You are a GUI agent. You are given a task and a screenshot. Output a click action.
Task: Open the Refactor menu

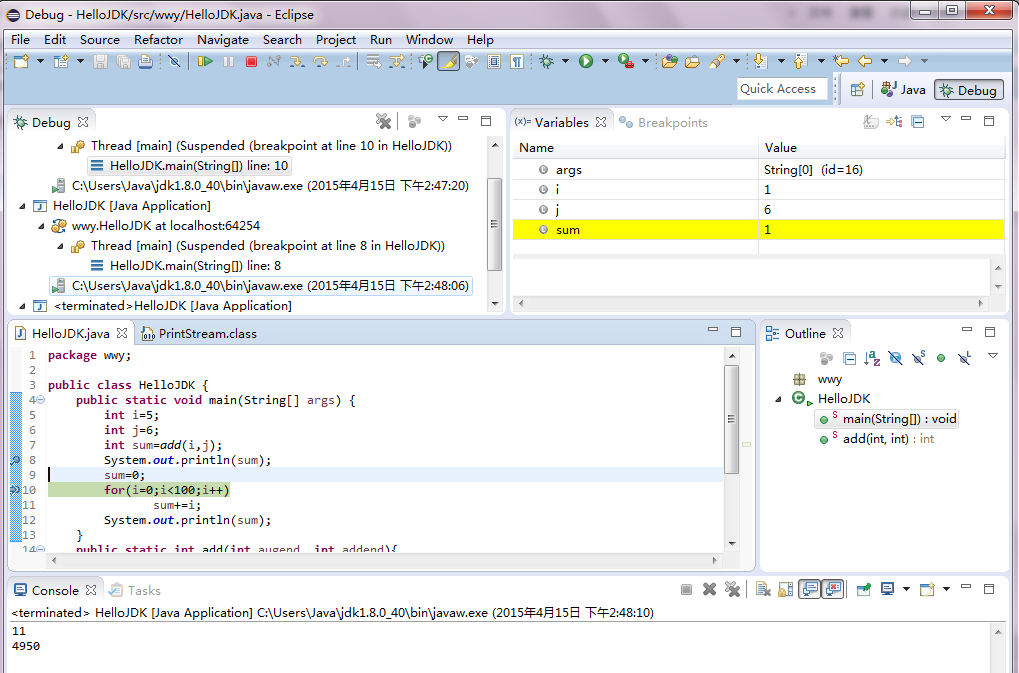coord(158,40)
